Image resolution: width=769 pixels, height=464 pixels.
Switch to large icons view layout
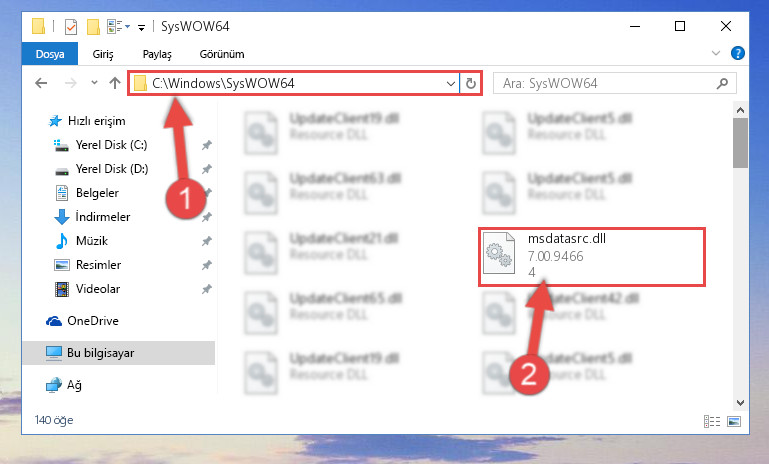point(734,421)
